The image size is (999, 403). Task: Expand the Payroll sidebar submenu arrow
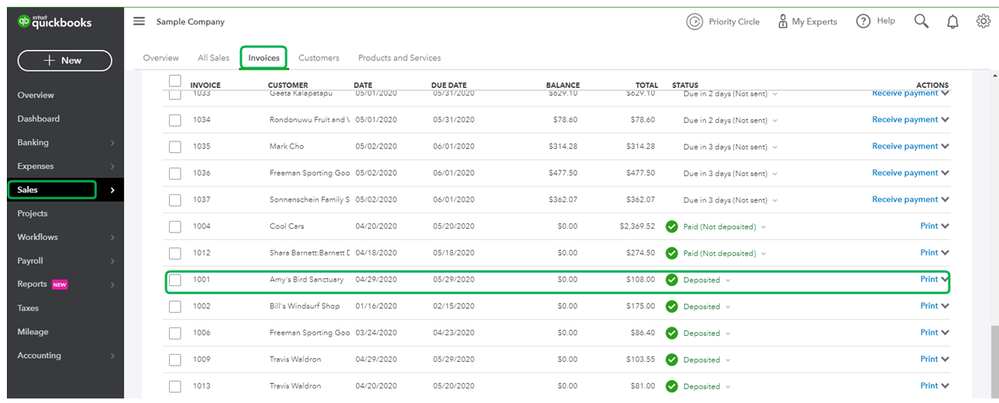coord(113,261)
